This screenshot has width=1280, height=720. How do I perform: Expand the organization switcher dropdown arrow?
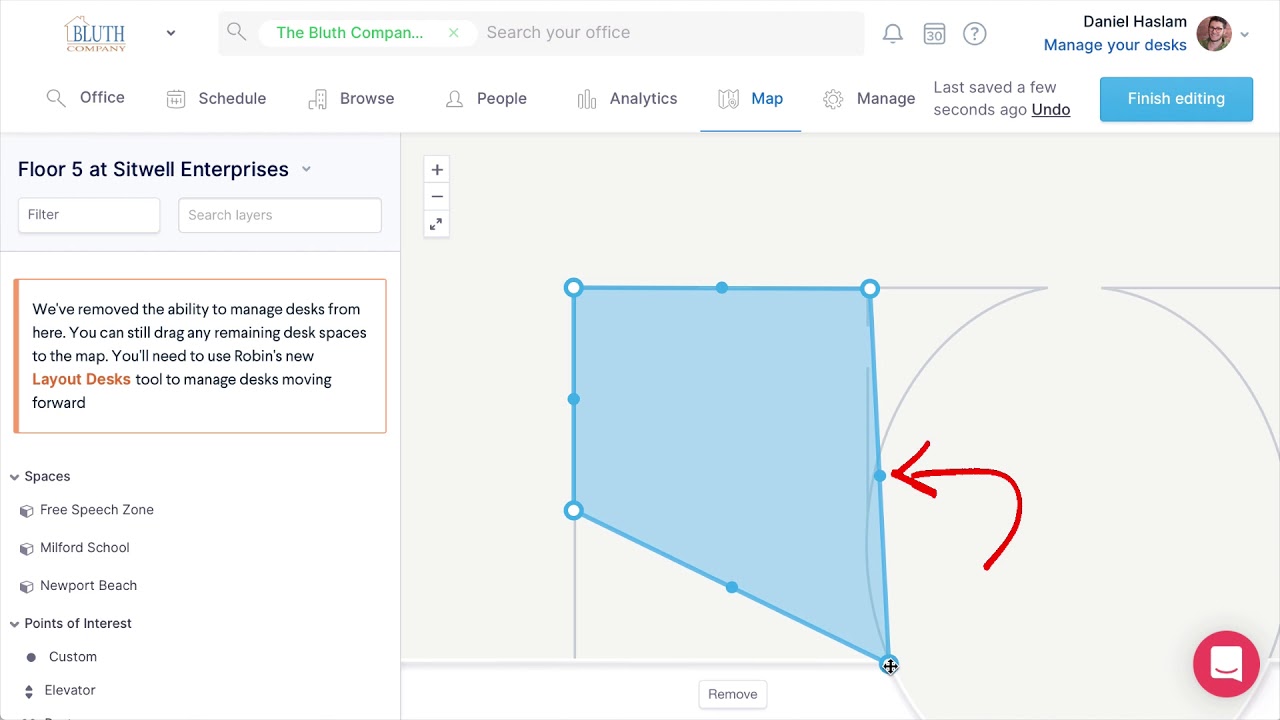point(171,33)
